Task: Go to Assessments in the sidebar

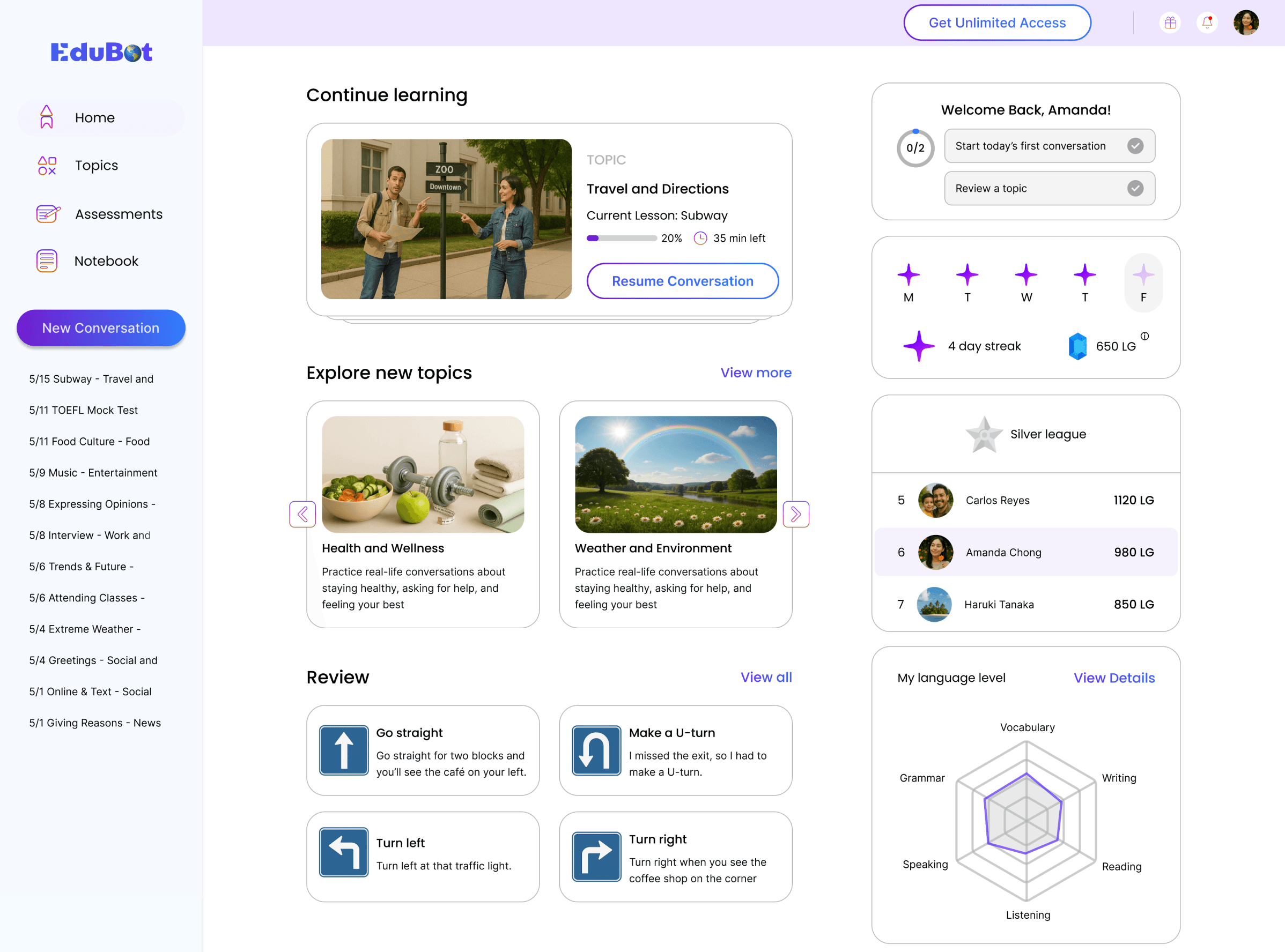Action: point(118,214)
